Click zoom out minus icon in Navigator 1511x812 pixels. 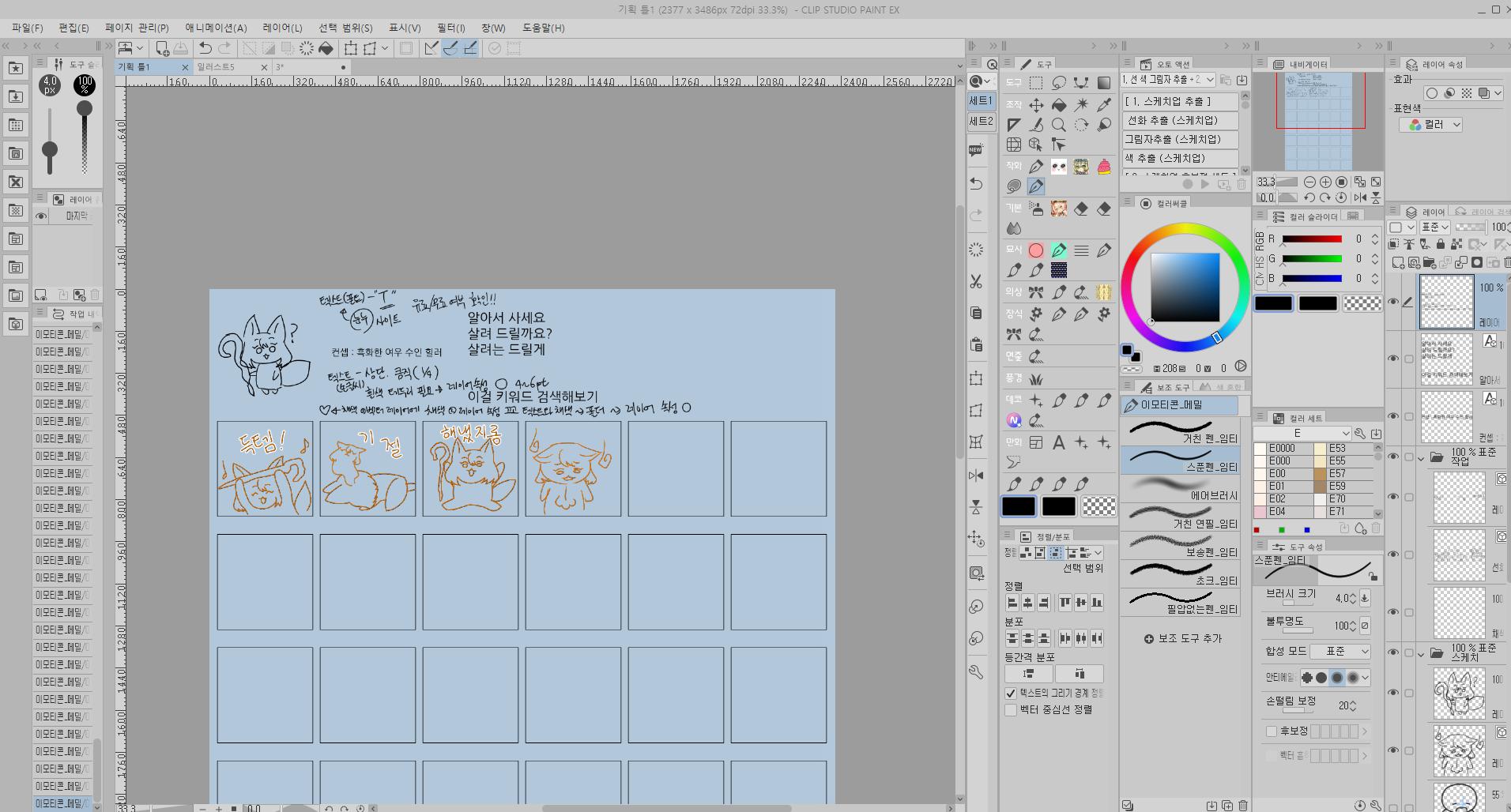click(x=1309, y=182)
